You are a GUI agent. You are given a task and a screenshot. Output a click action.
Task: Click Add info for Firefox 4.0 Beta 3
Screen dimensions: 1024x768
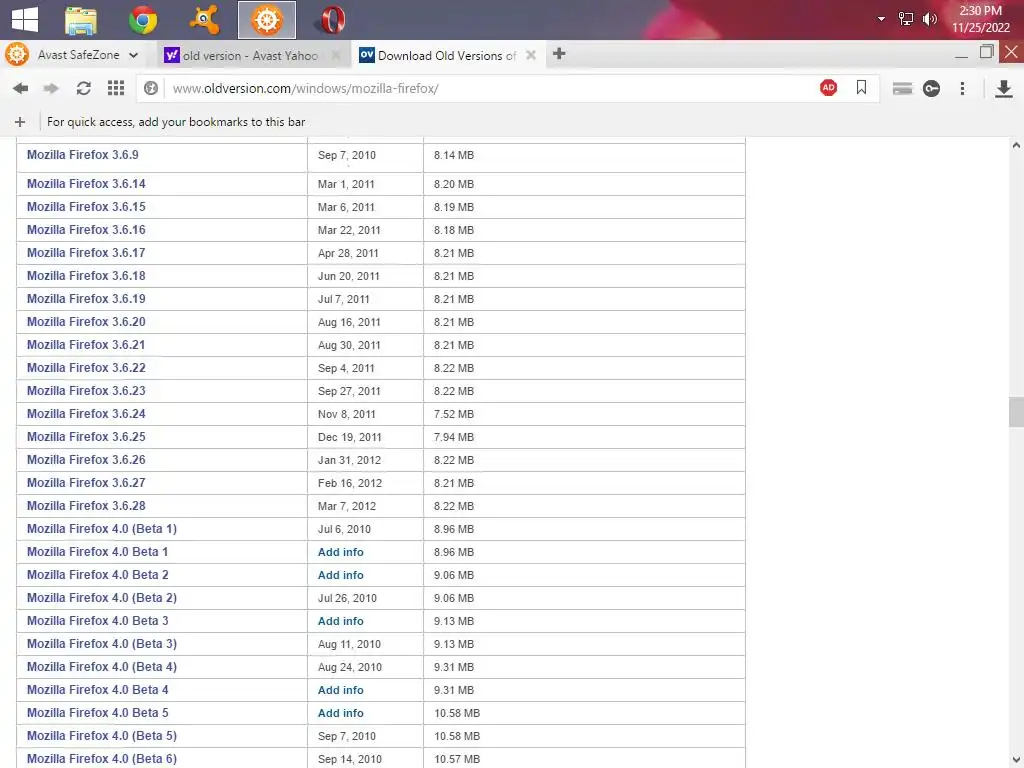340,621
